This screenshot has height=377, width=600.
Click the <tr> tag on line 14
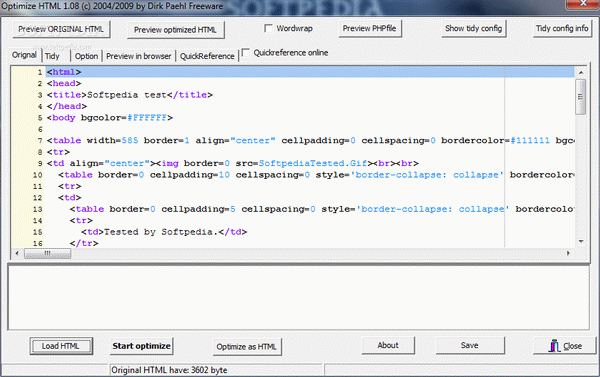click(x=81, y=221)
